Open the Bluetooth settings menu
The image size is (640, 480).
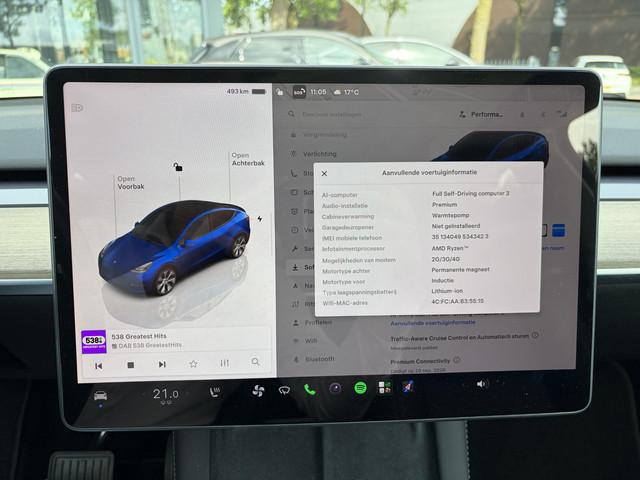[314, 359]
